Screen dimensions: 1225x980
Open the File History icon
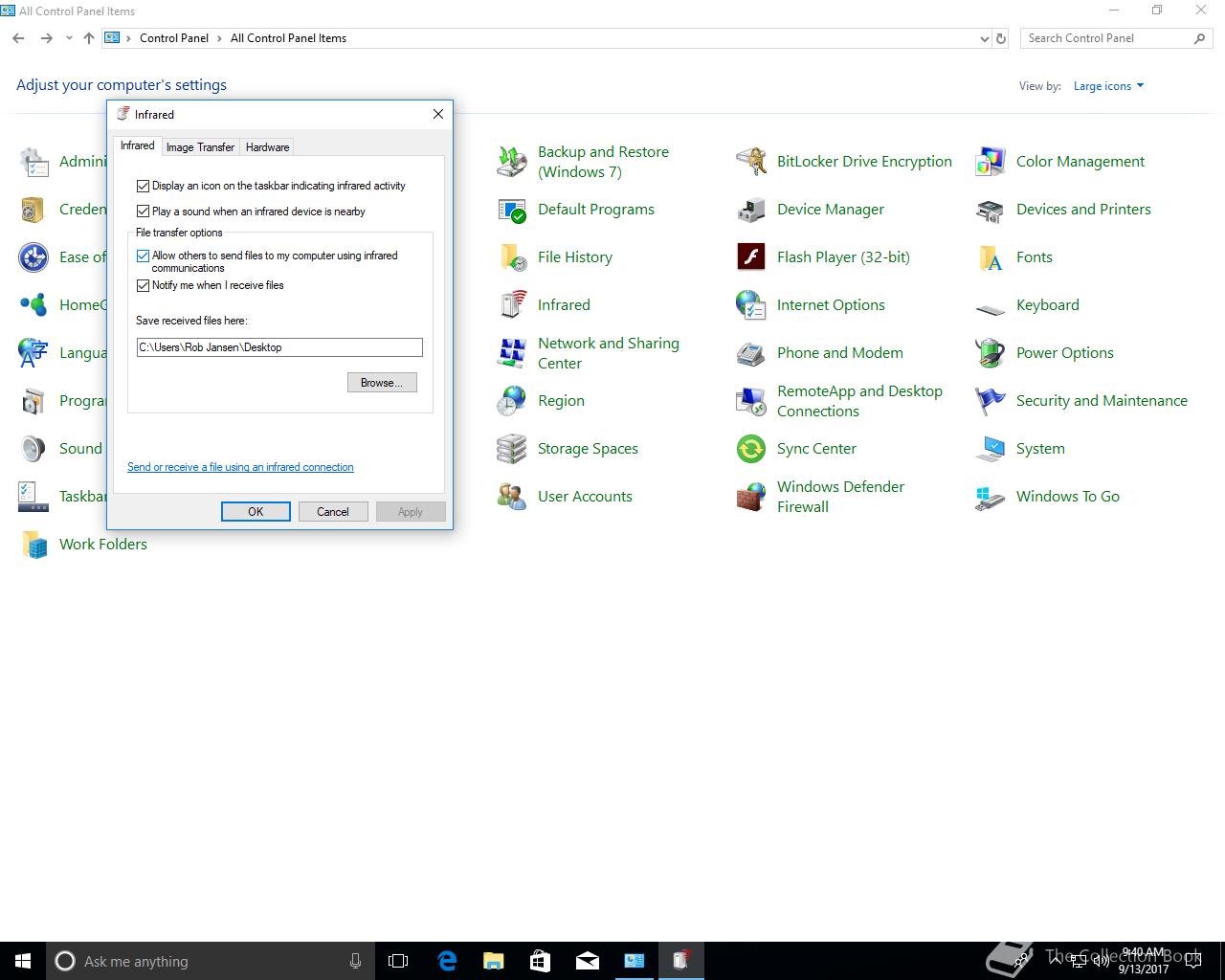coord(512,257)
